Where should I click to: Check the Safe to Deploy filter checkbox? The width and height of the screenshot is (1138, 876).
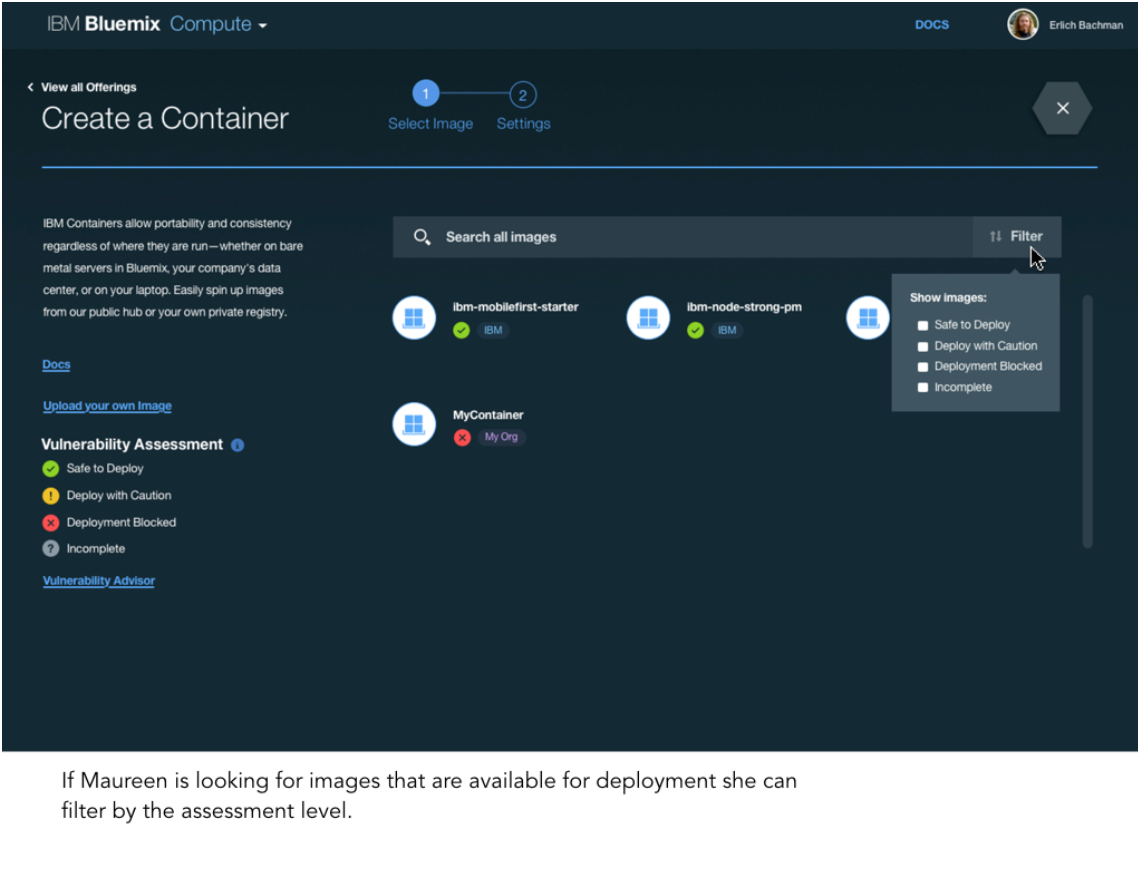922,325
